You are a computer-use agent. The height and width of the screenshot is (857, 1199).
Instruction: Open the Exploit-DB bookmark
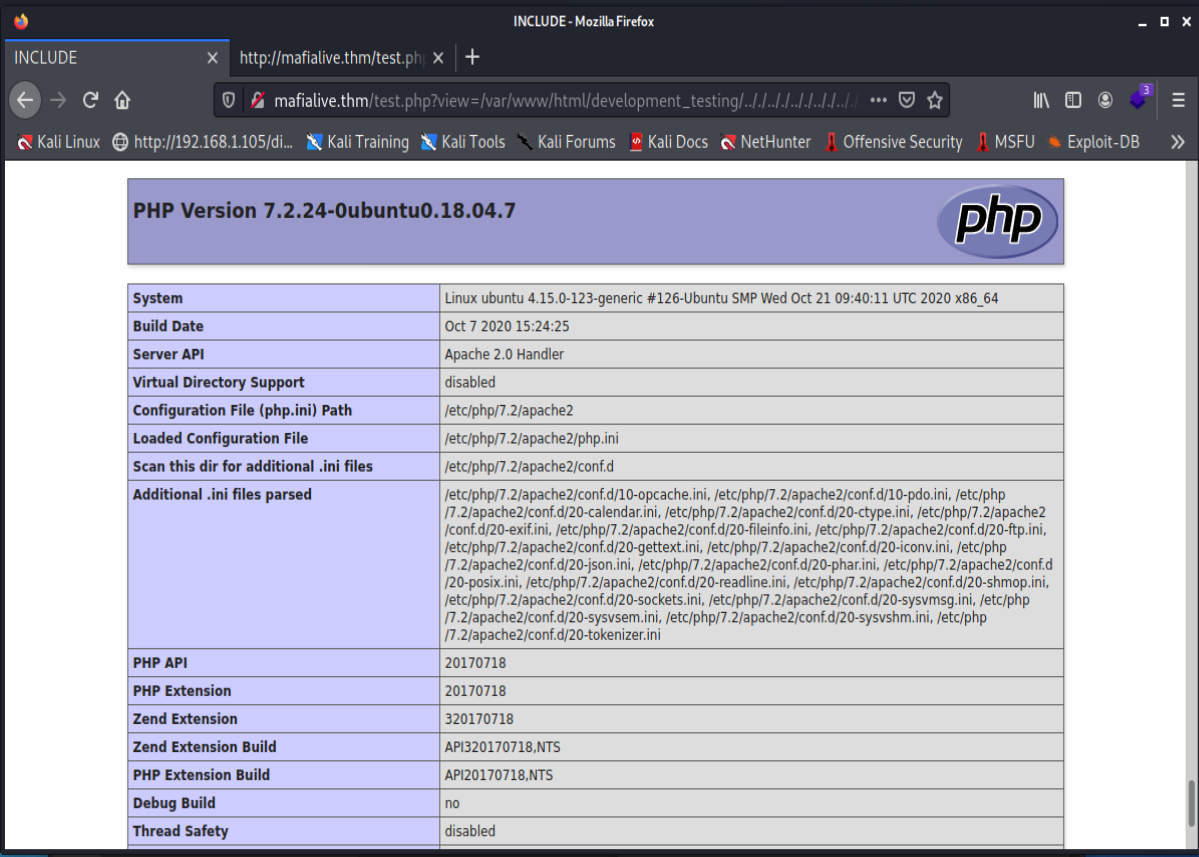coord(1093,142)
